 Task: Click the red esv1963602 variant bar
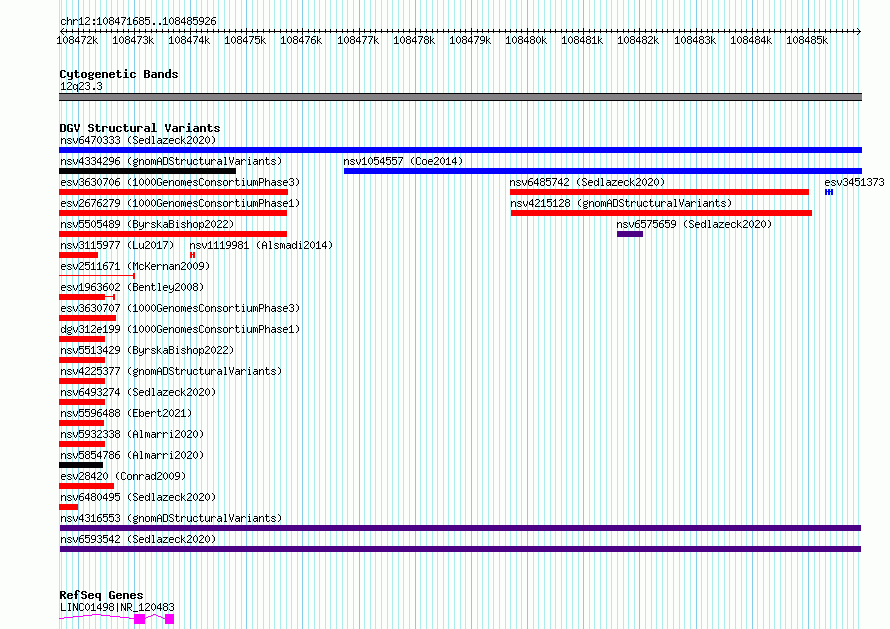click(x=87, y=297)
